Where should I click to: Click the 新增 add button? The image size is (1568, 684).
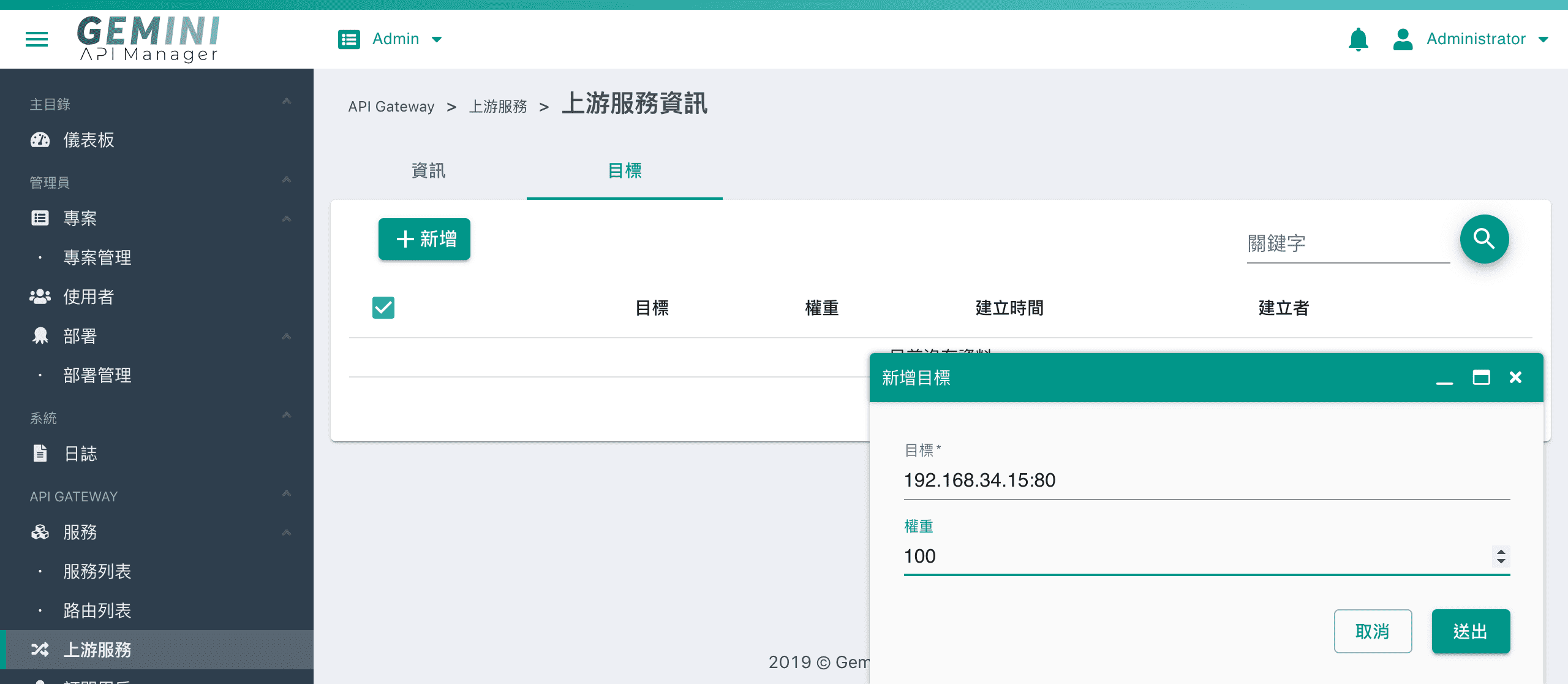424,239
